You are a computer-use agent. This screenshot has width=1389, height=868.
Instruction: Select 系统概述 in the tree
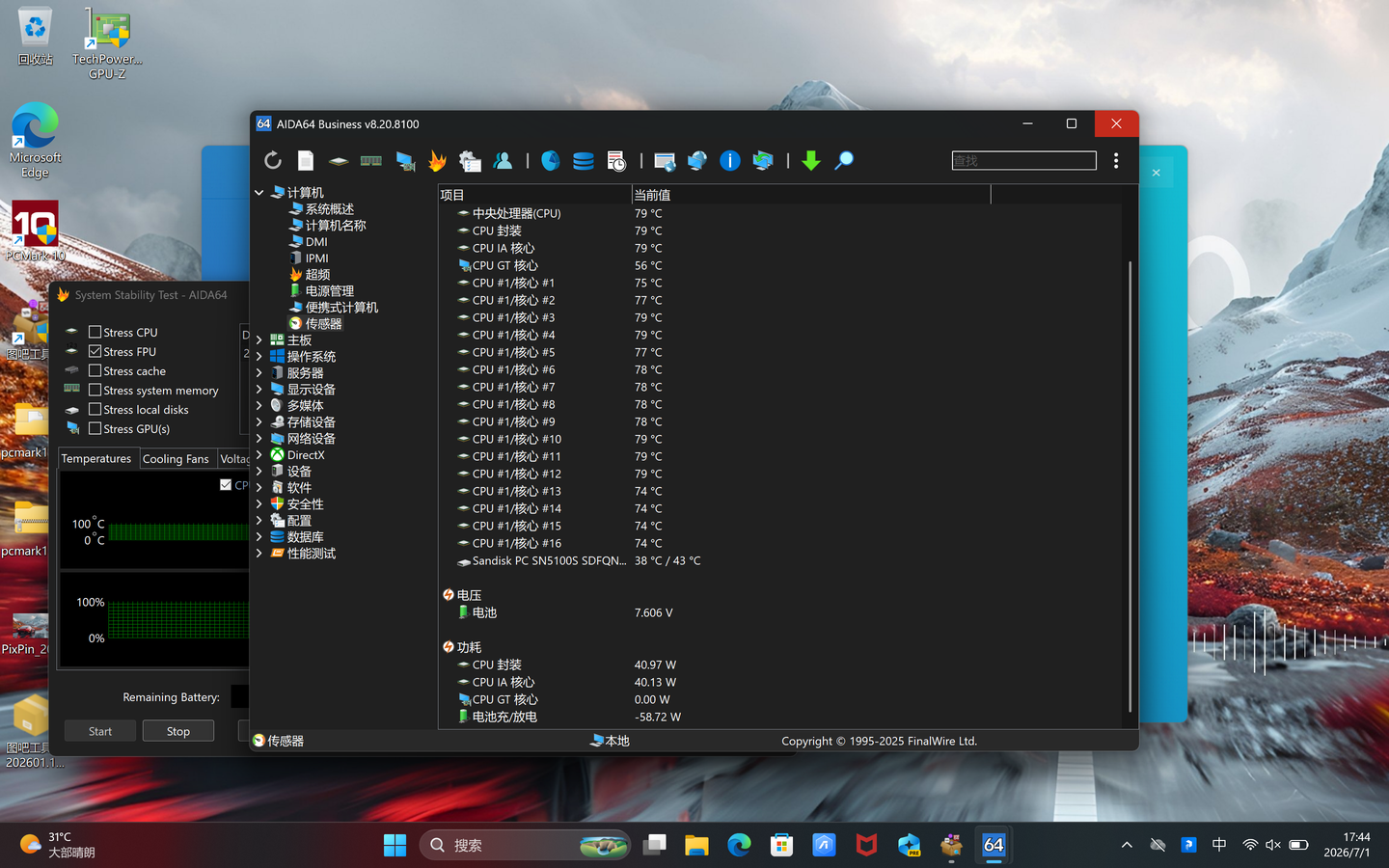click(330, 209)
